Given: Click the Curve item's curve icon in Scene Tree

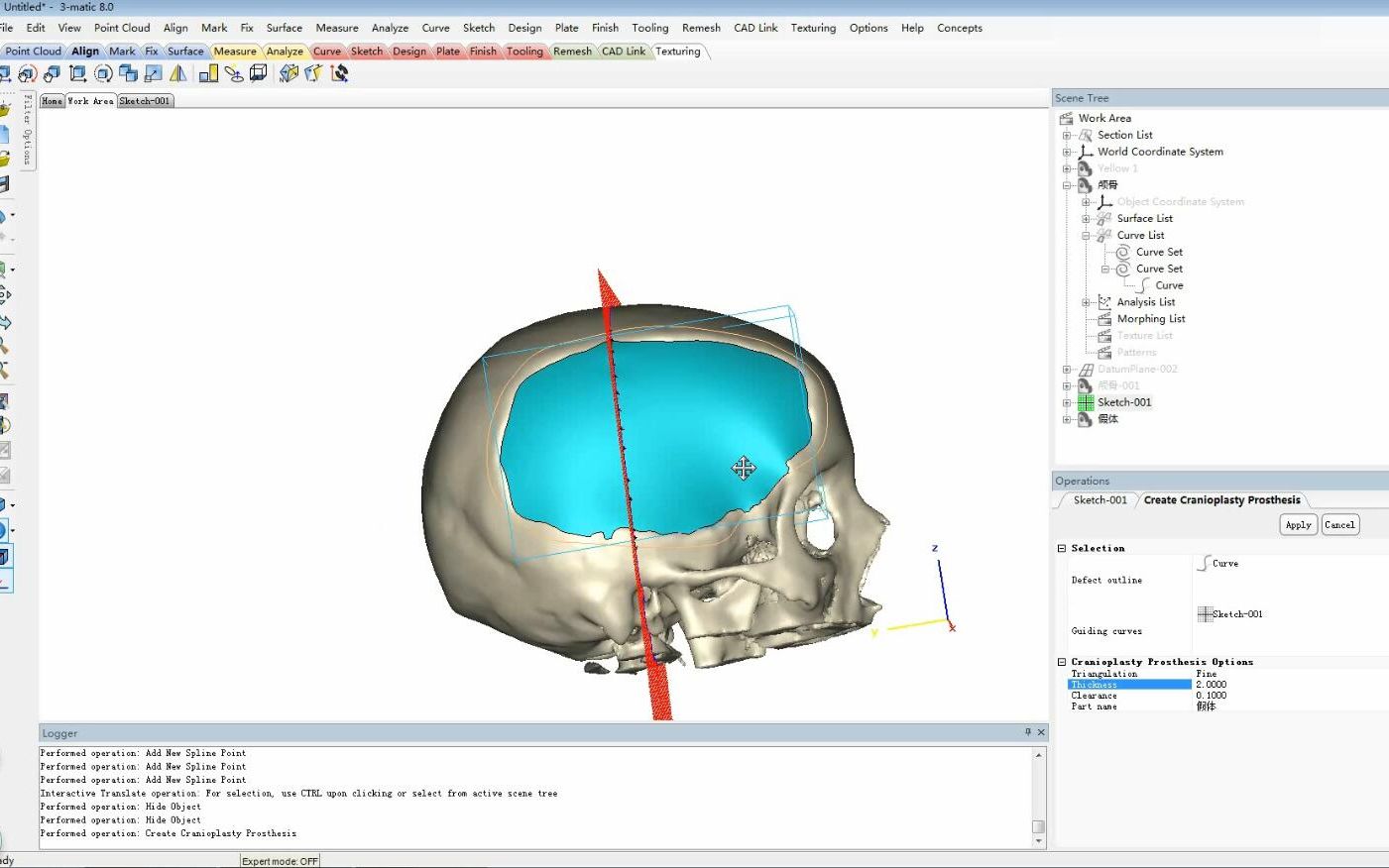Looking at the screenshot, I should (x=1144, y=285).
